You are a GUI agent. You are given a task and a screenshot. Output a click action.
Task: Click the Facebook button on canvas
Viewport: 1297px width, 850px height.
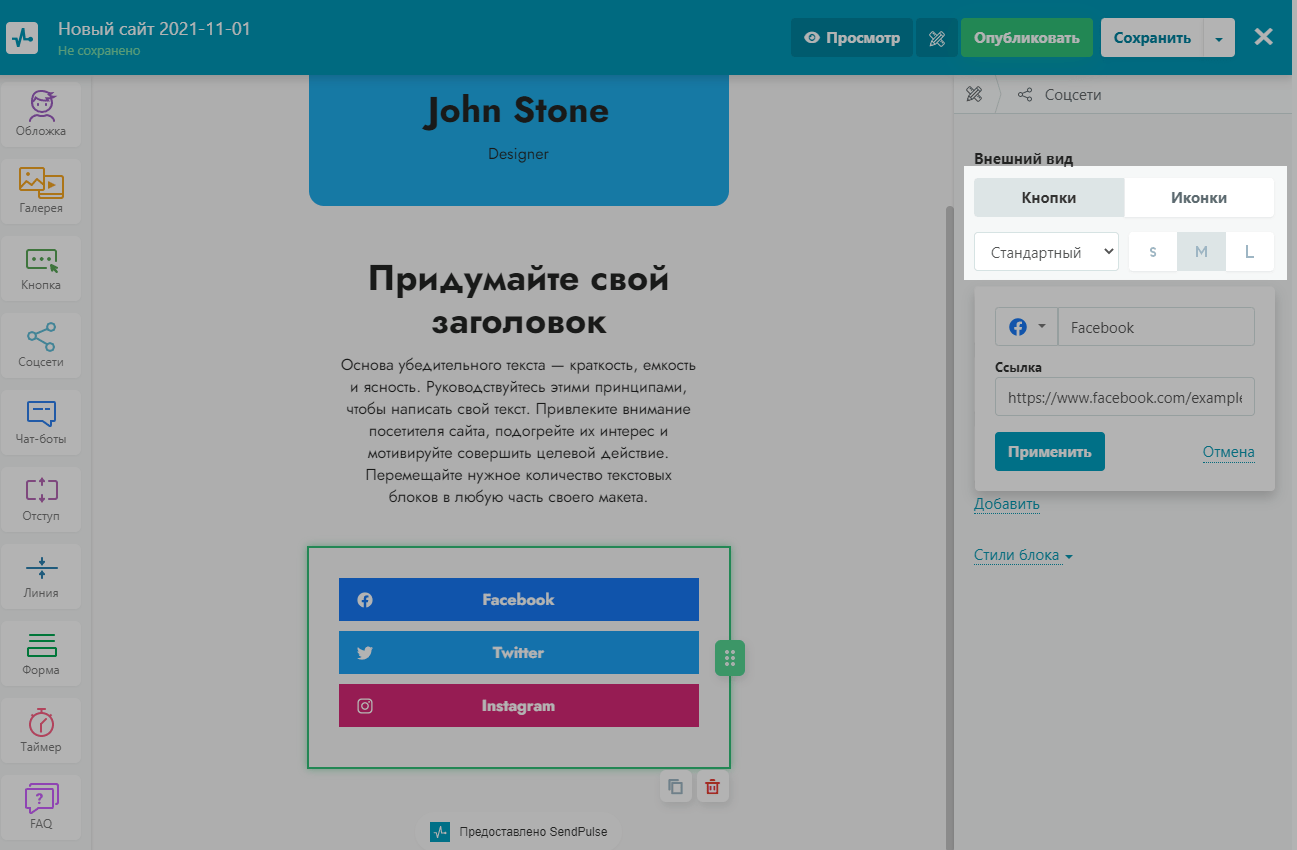(x=519, y=600)
